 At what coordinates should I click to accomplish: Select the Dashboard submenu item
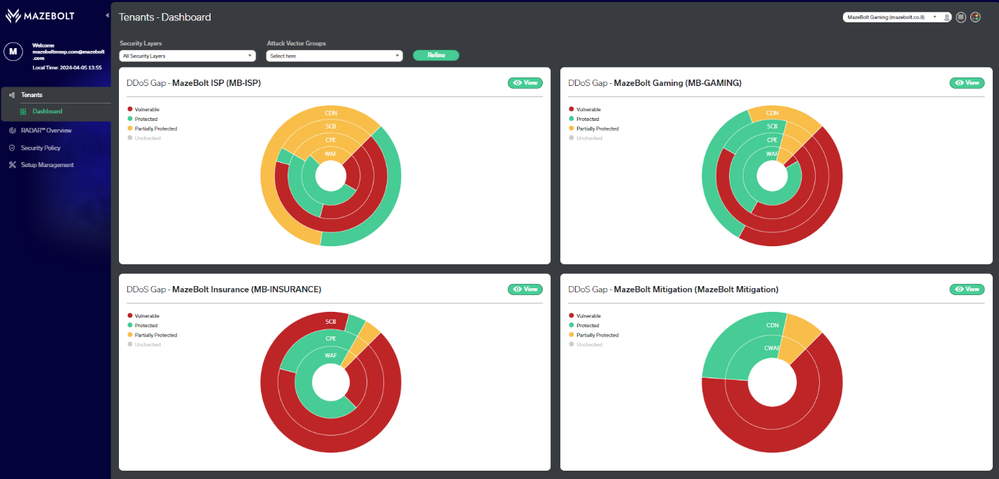tap(47, 111)
